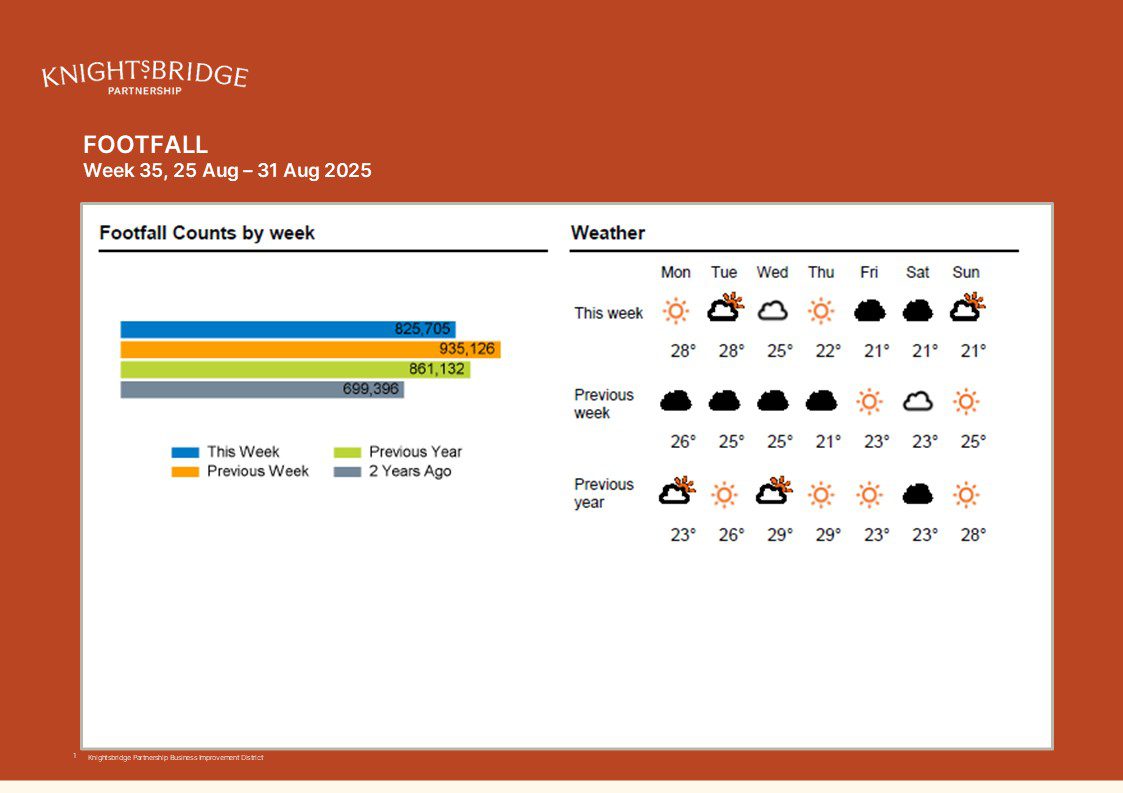The image size is (1123, 793).
Task: Click the orange bar showing 935,126
Action: [310, 349]
